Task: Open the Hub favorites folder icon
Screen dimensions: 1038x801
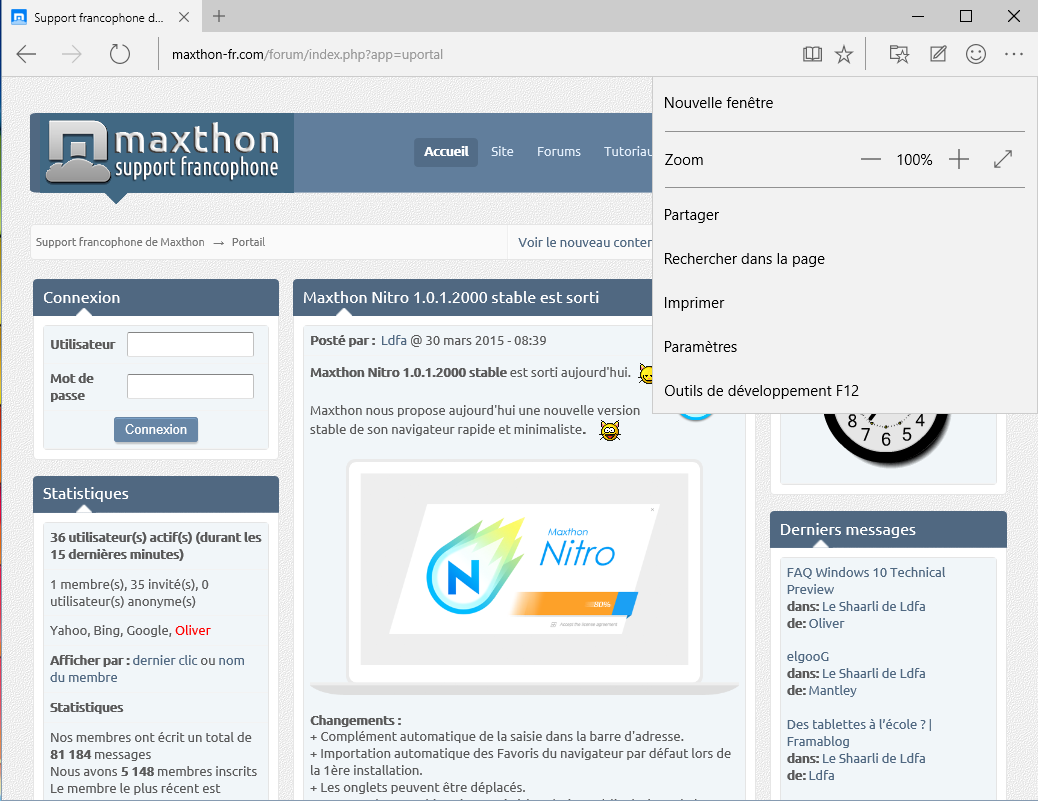Action: click(899, 54)
